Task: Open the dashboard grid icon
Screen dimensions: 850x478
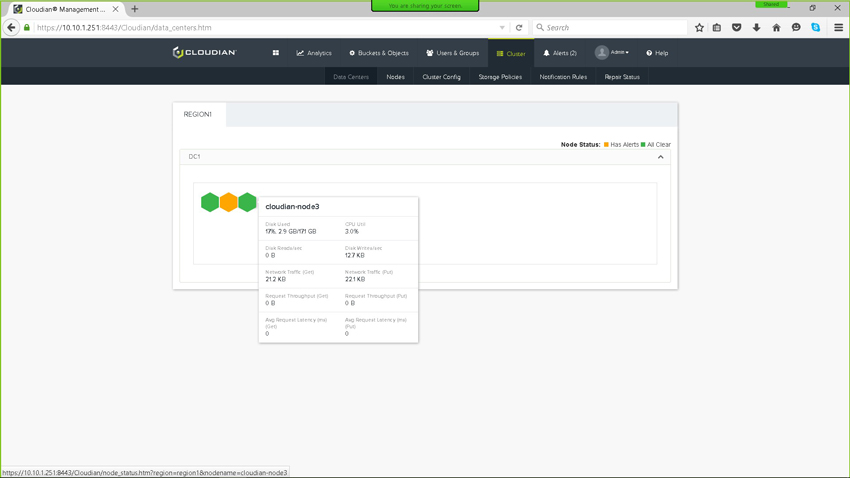Action: point(275,53)
